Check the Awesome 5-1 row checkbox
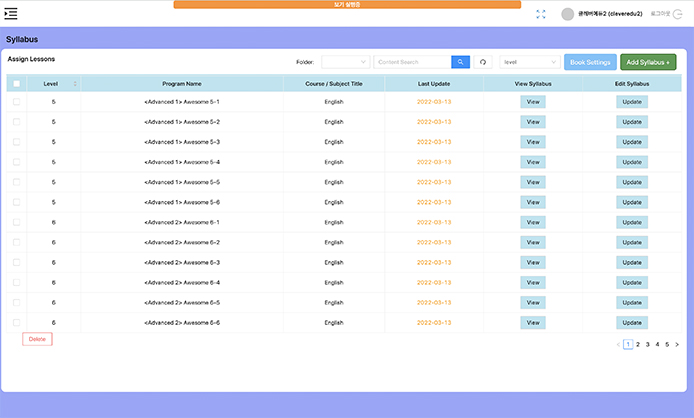Image resolution: width=694 pixels, height=418 pixels. pos(17,102)
